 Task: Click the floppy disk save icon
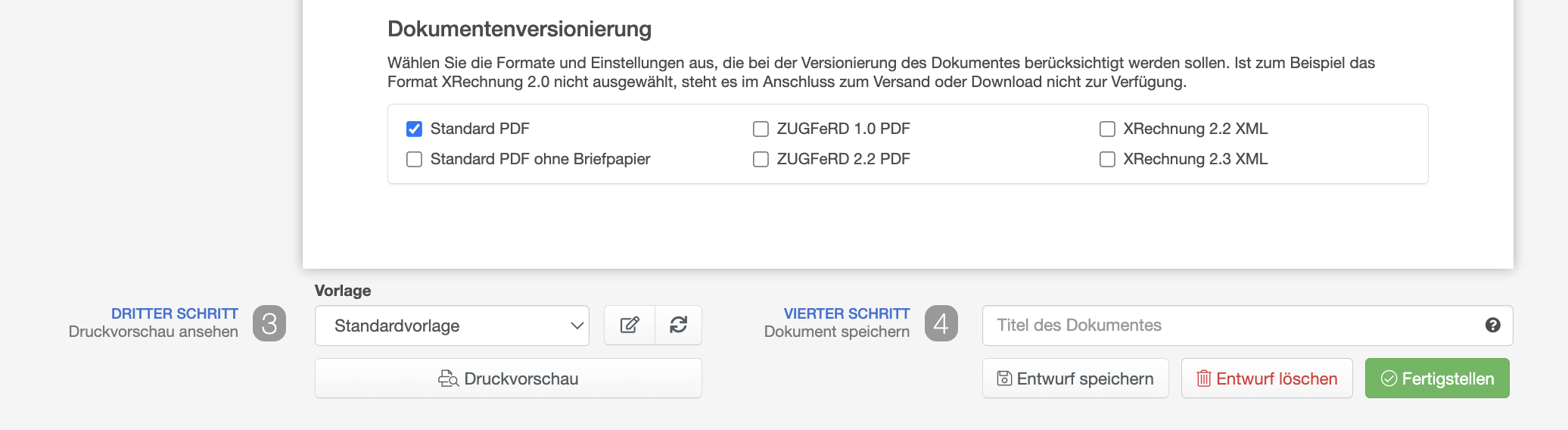pos(1004,379)
